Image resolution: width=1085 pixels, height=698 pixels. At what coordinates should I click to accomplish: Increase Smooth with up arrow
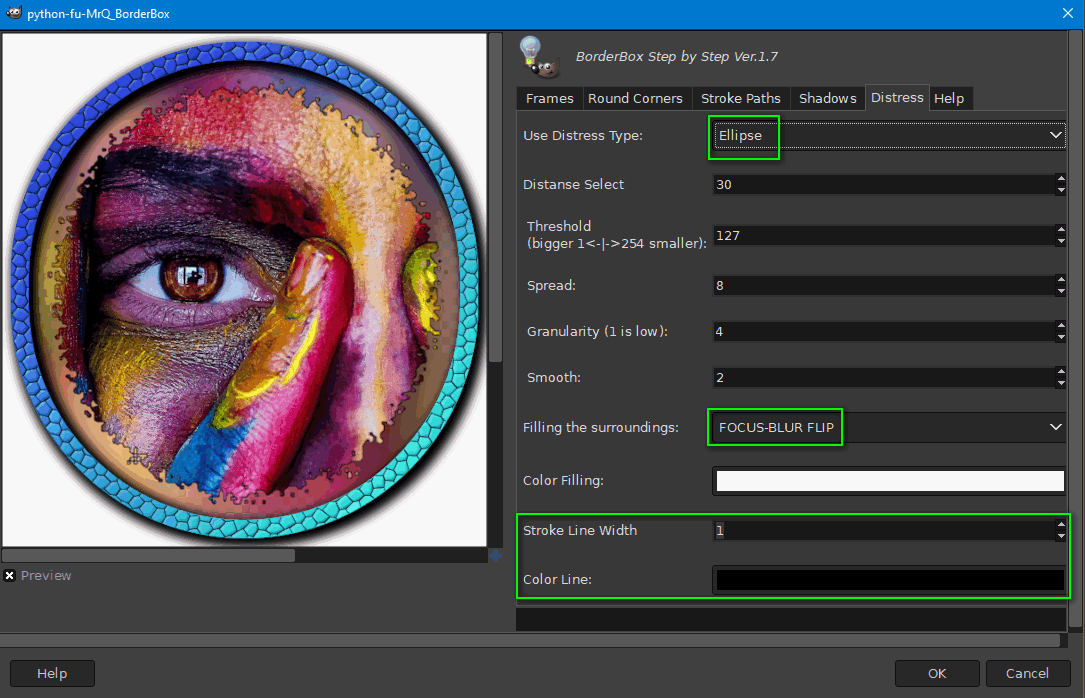[x=1061, y=371]
